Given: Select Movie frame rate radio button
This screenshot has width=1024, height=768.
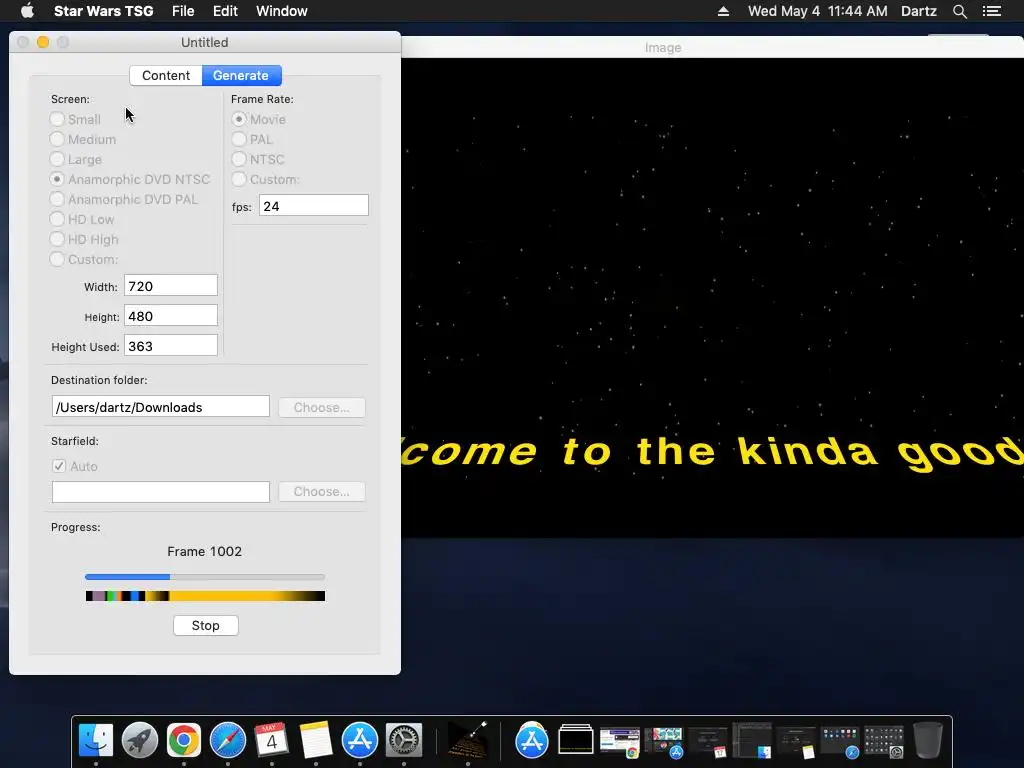Looking at the screenshot, I should [239, 119].
